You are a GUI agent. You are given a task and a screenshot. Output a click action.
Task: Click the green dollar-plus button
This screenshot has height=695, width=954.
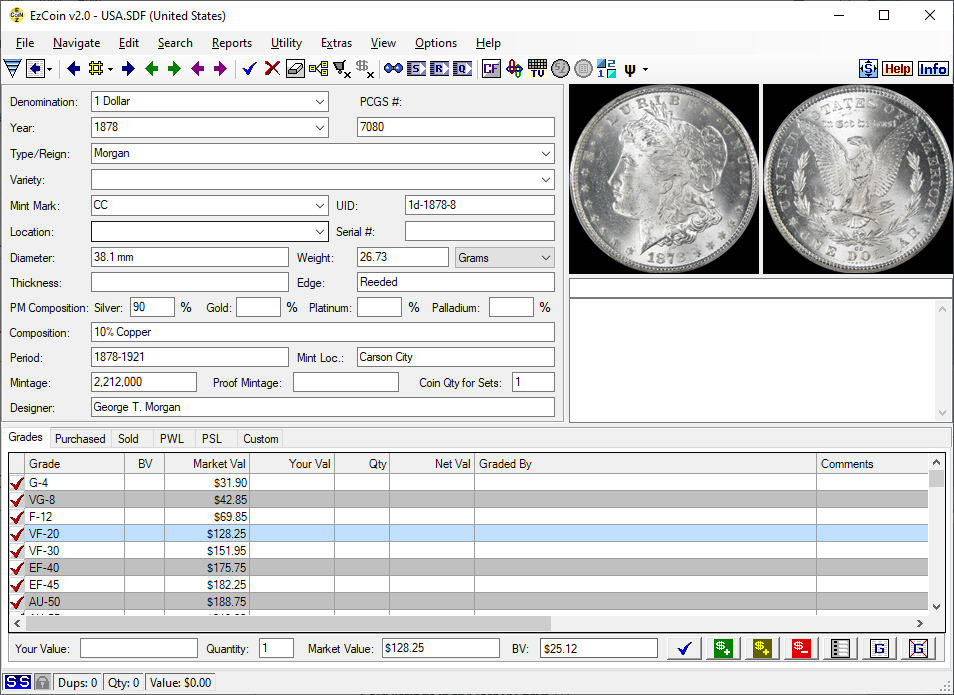[x=722, y=649]
